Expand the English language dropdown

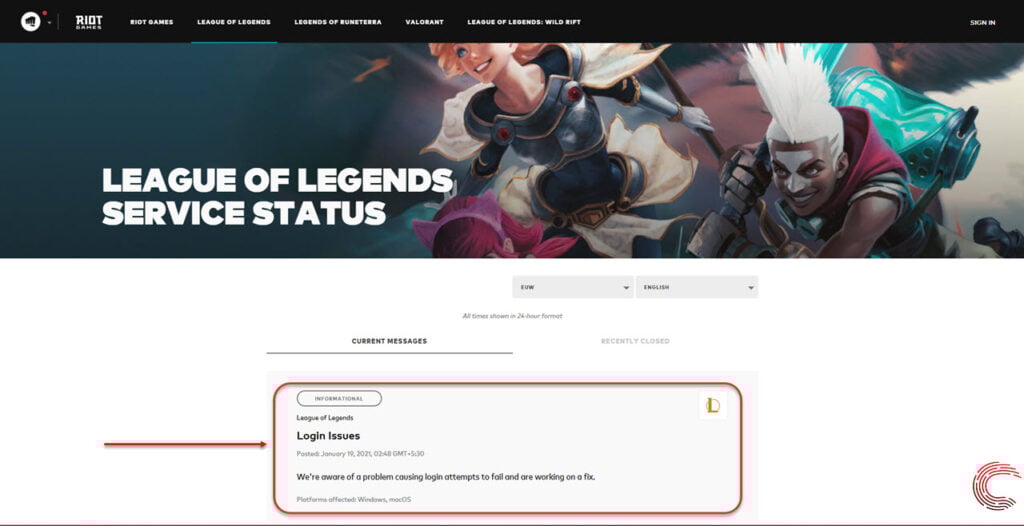coord(697,287)
